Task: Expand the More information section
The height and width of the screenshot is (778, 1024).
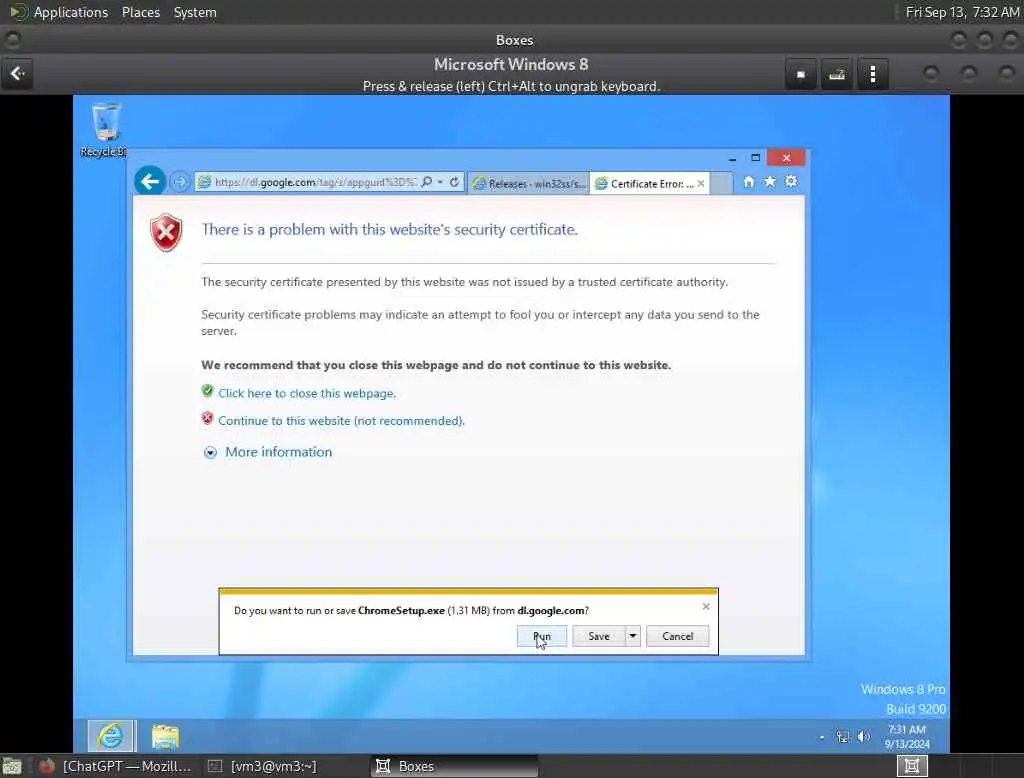Action: point(278,452)
